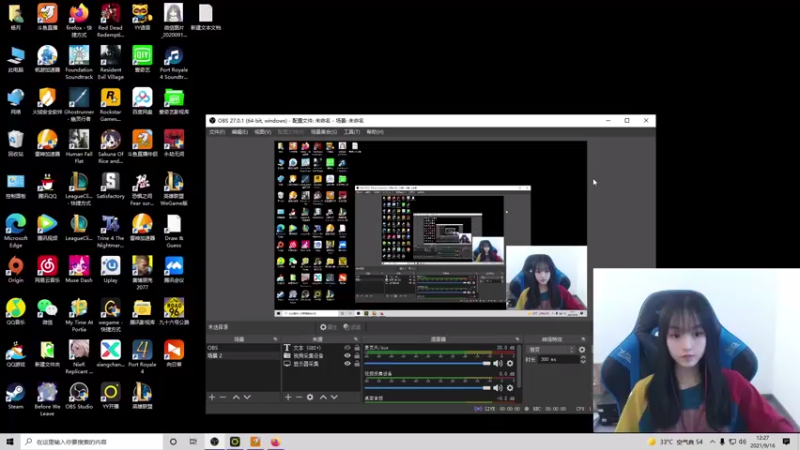
Task: Open the scene transition type dropdown
Action: [551, 349]
